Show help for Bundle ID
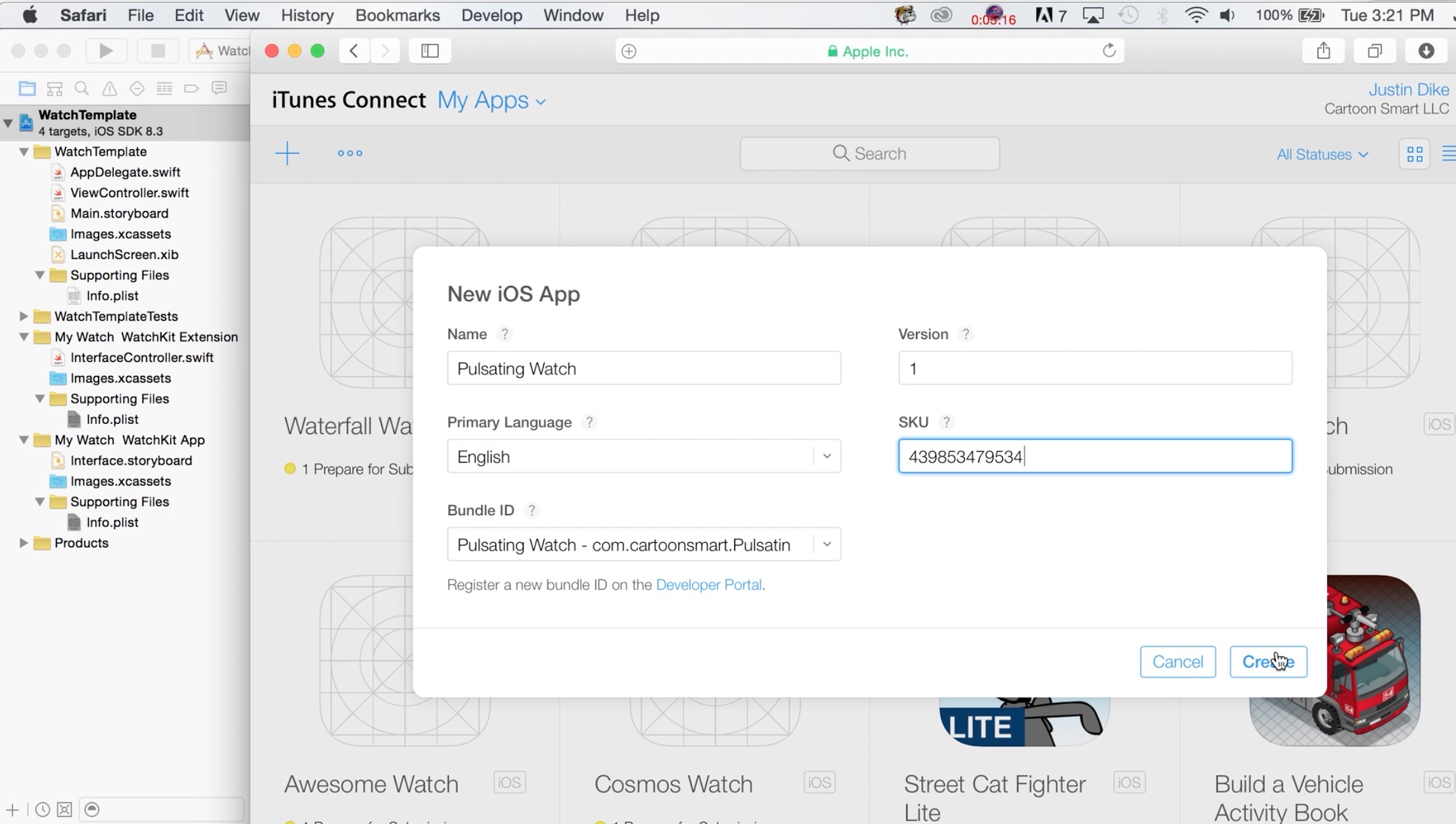Viewport: 1456px width, 824px height. [532, 510]
